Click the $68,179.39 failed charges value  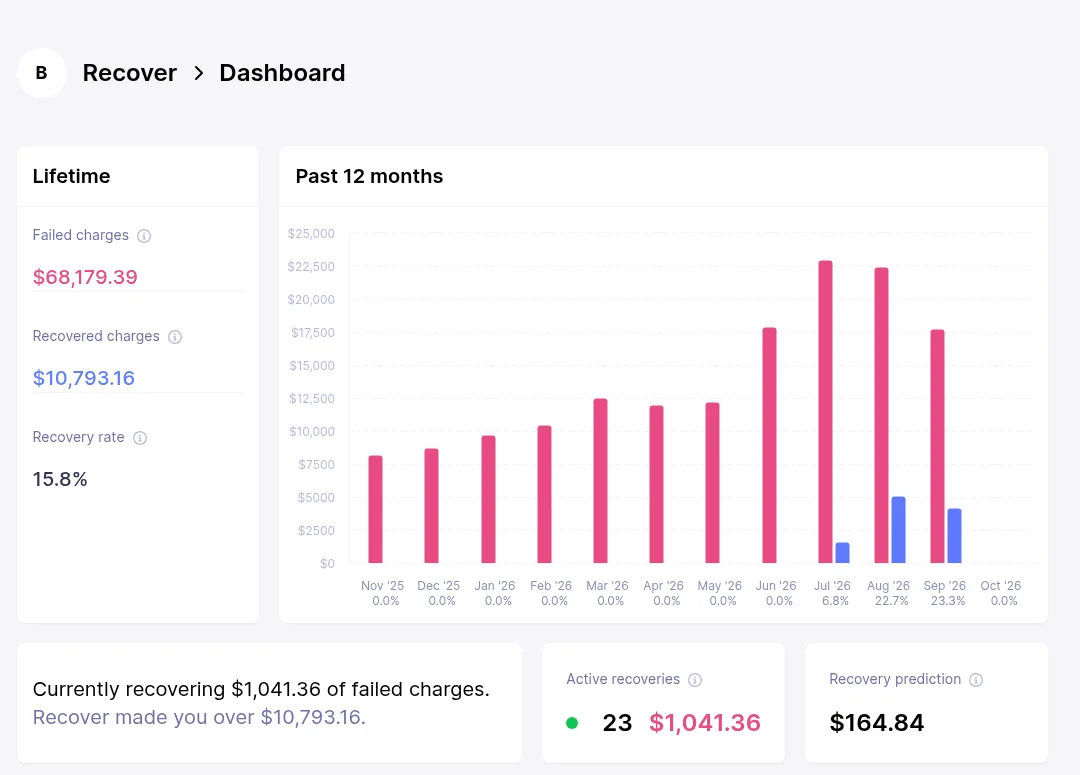click(85, 277)
